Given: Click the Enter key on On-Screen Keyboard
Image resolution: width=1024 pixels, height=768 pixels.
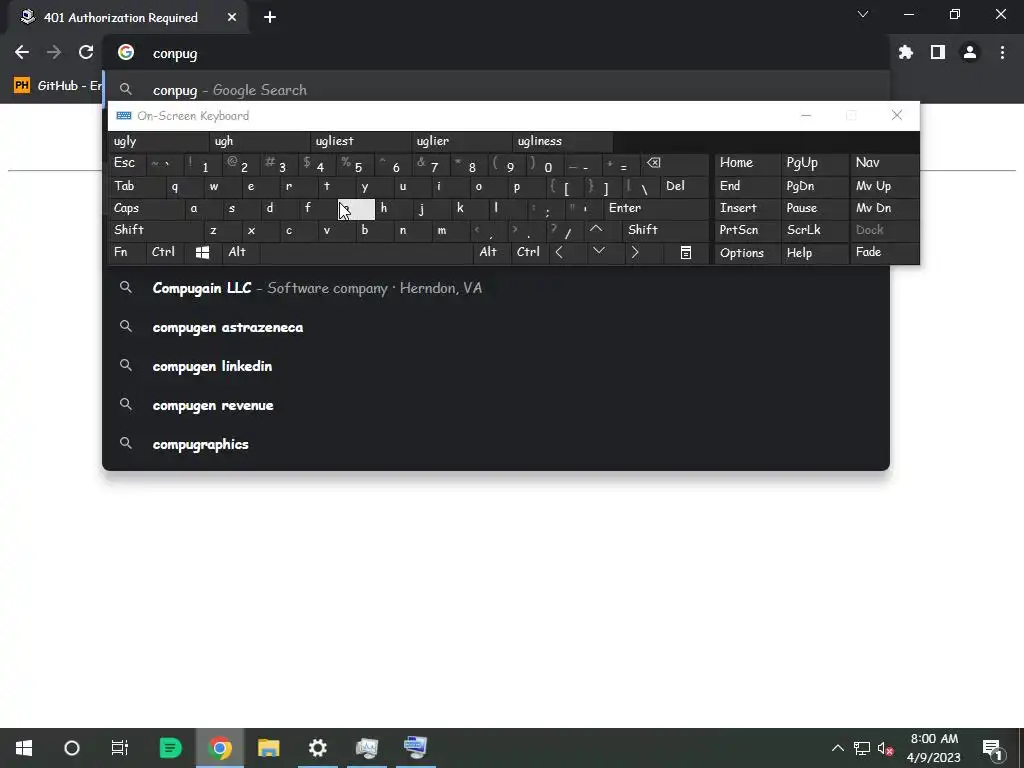Looking at the screenshot, I should pyautogui.click(x=656, y=208).
